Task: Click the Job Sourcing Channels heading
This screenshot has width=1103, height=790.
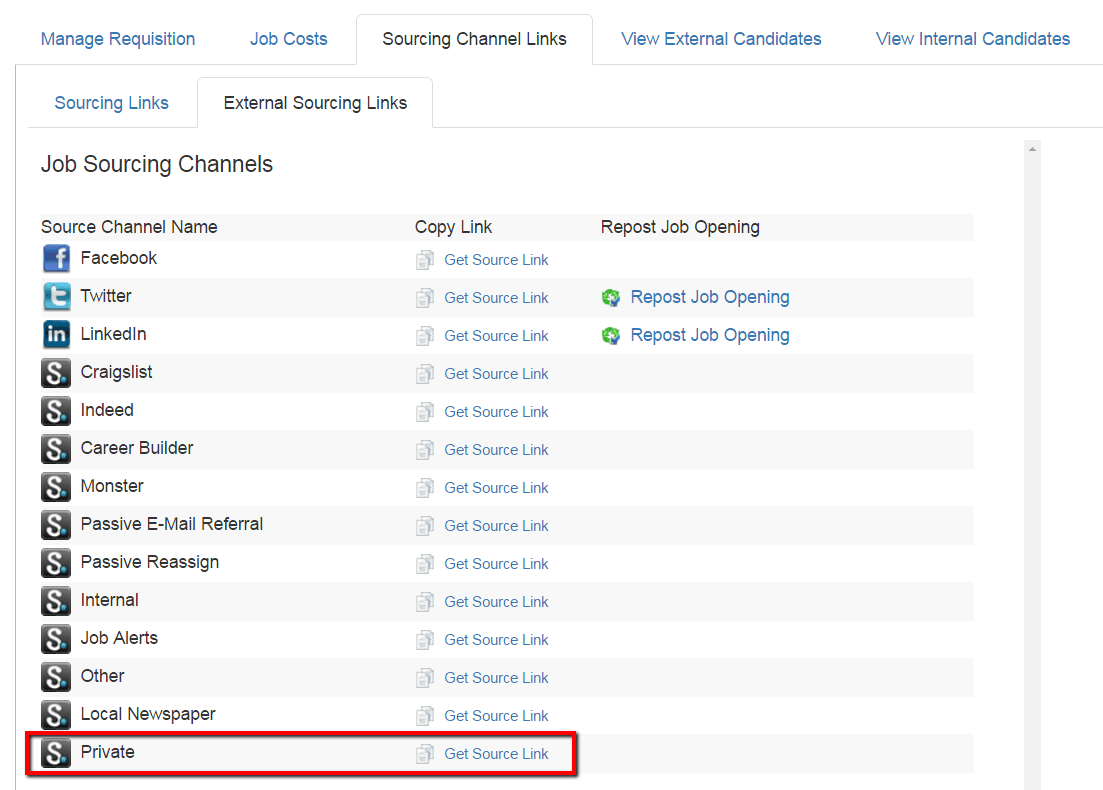Action: click(x=157, y=165)
